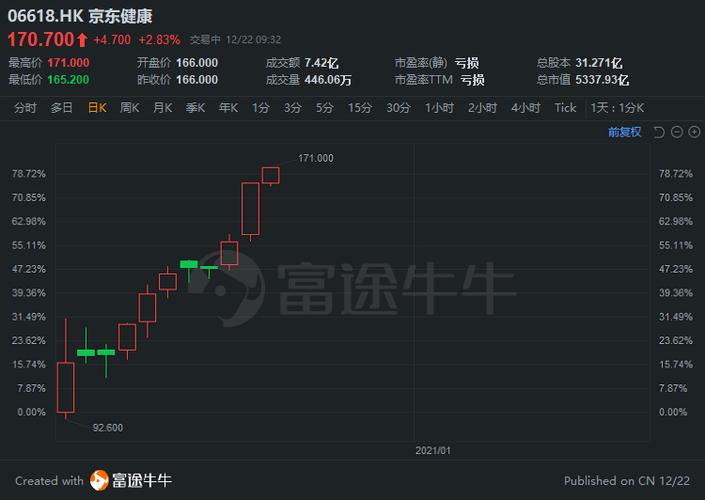Click the 06618.HK 京东健康 stock title

click(x=81, y=16)
